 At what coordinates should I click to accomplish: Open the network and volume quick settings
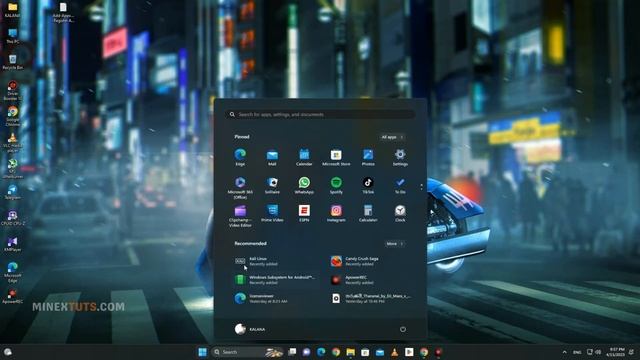pos(594,352)
